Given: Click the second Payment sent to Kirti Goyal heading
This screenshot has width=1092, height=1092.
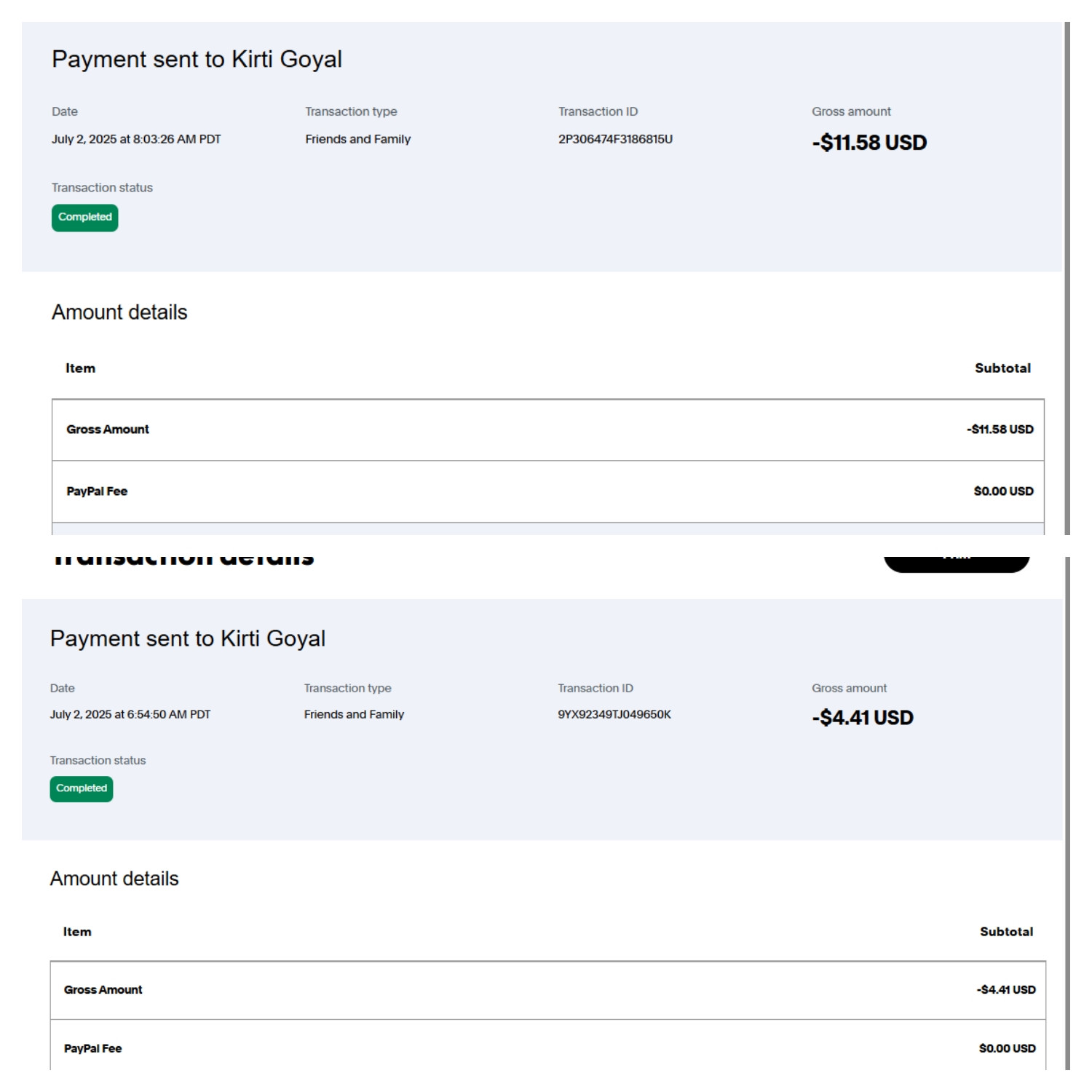Looking at the screenshot, I should [x=188, y=638].
